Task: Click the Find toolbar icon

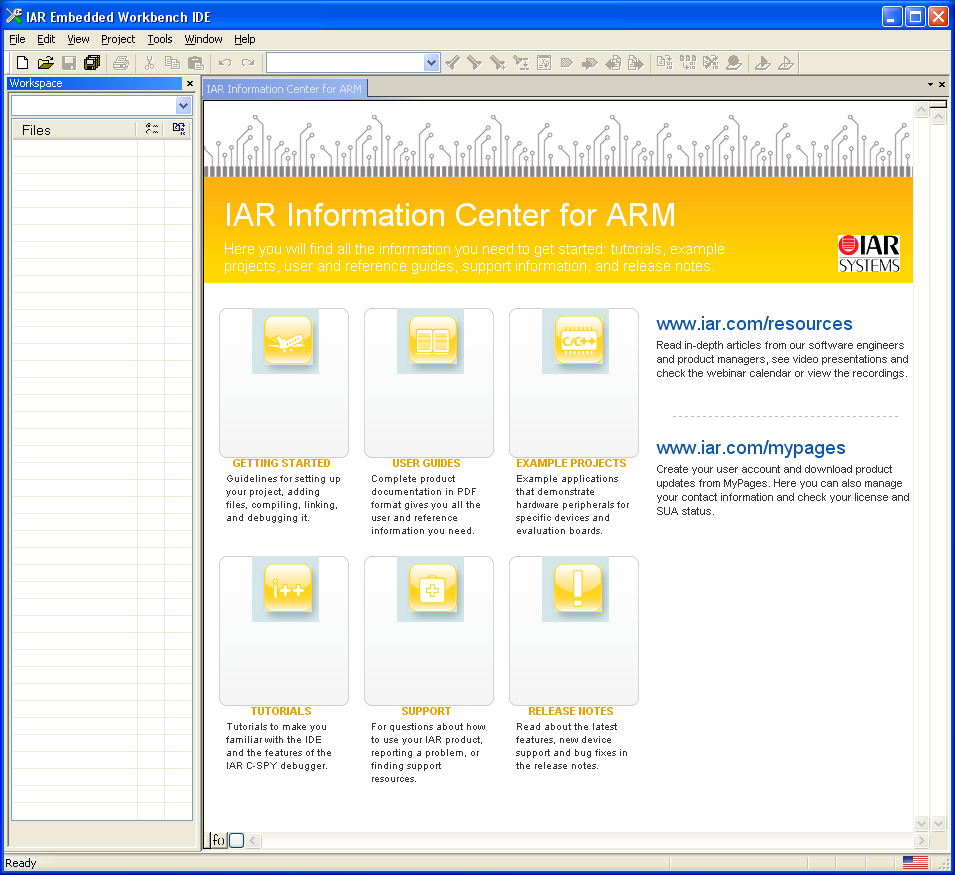Action: (x=498, y=63)
